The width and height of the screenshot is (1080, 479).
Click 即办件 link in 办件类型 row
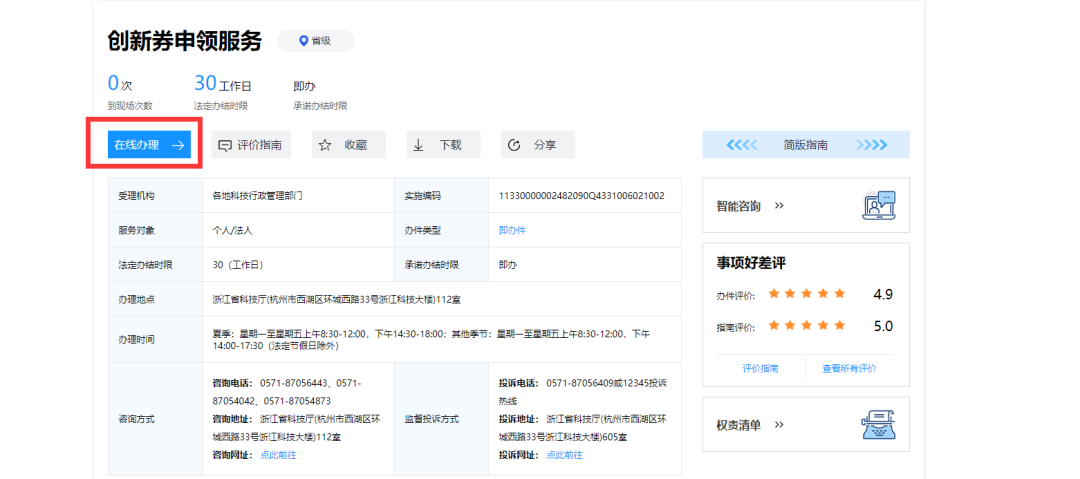click(512, 230)
